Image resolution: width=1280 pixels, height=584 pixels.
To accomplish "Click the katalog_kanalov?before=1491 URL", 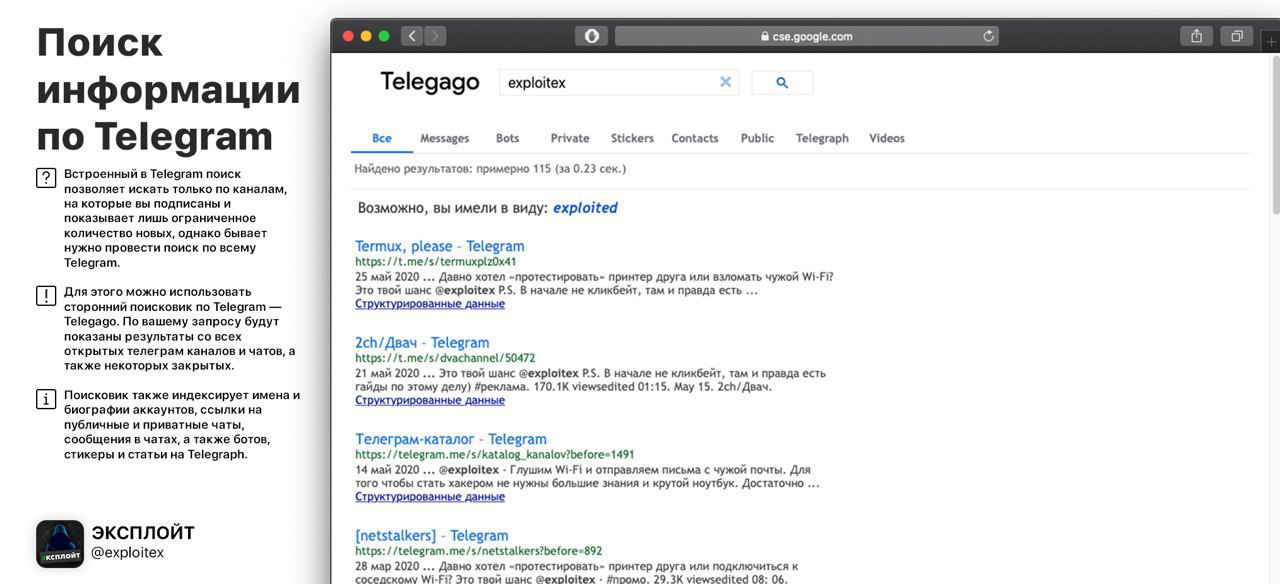I will coord(495,454).
